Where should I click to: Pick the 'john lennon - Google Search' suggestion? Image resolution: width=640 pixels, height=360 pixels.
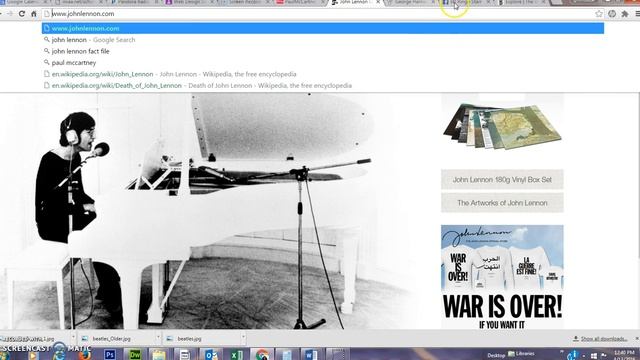pos(323,40)
